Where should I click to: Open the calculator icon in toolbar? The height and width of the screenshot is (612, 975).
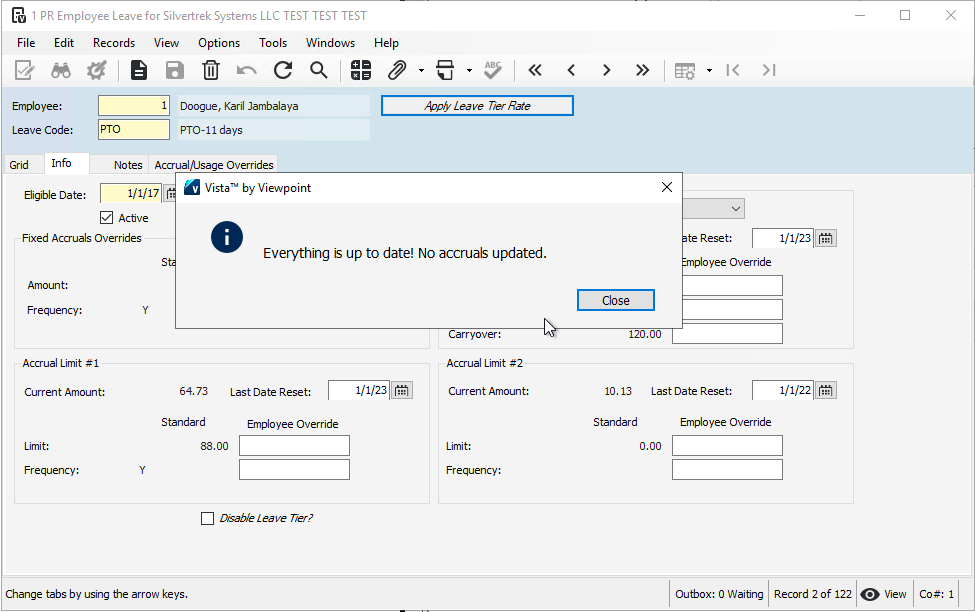pos(361,70)
